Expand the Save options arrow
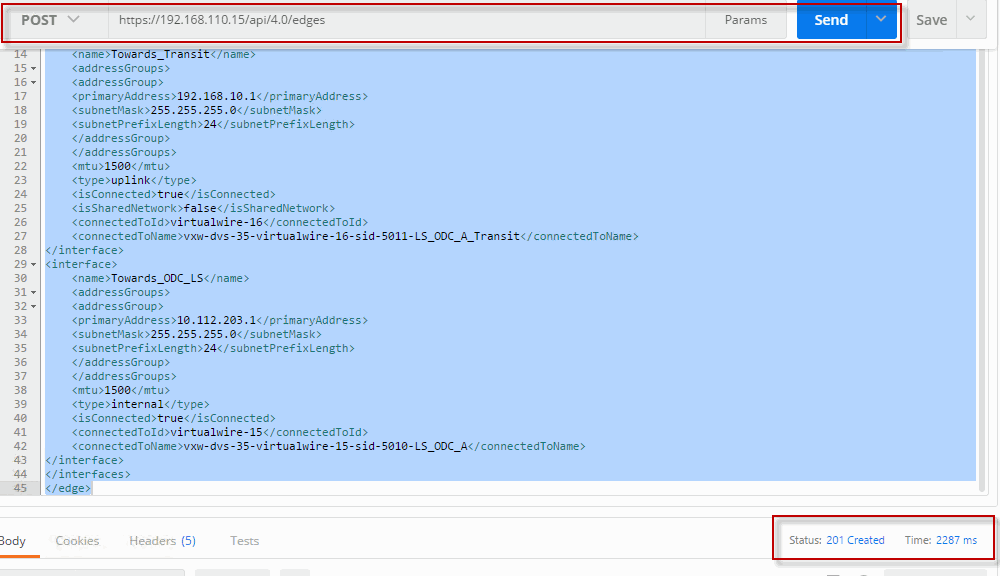This screenshot has width=1000, height=576. point(970,20)
